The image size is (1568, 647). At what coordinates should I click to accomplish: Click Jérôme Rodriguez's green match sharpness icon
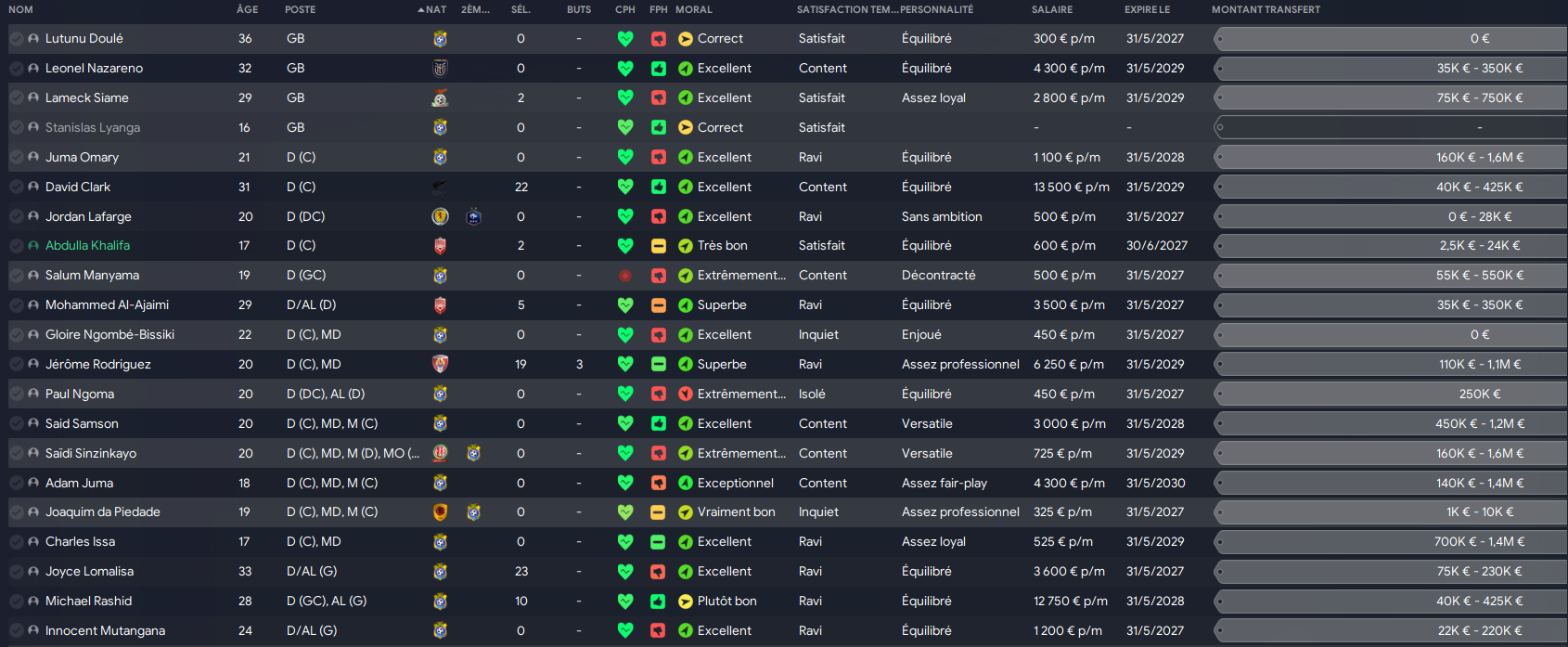pos(658,365)
